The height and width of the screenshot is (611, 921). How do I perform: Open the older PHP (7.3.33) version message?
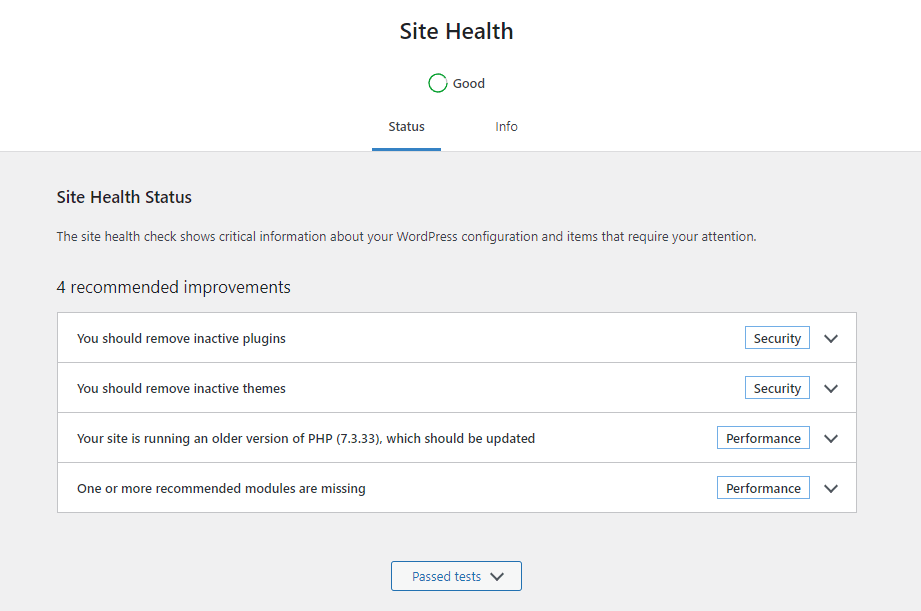click(x=306, y=439)
